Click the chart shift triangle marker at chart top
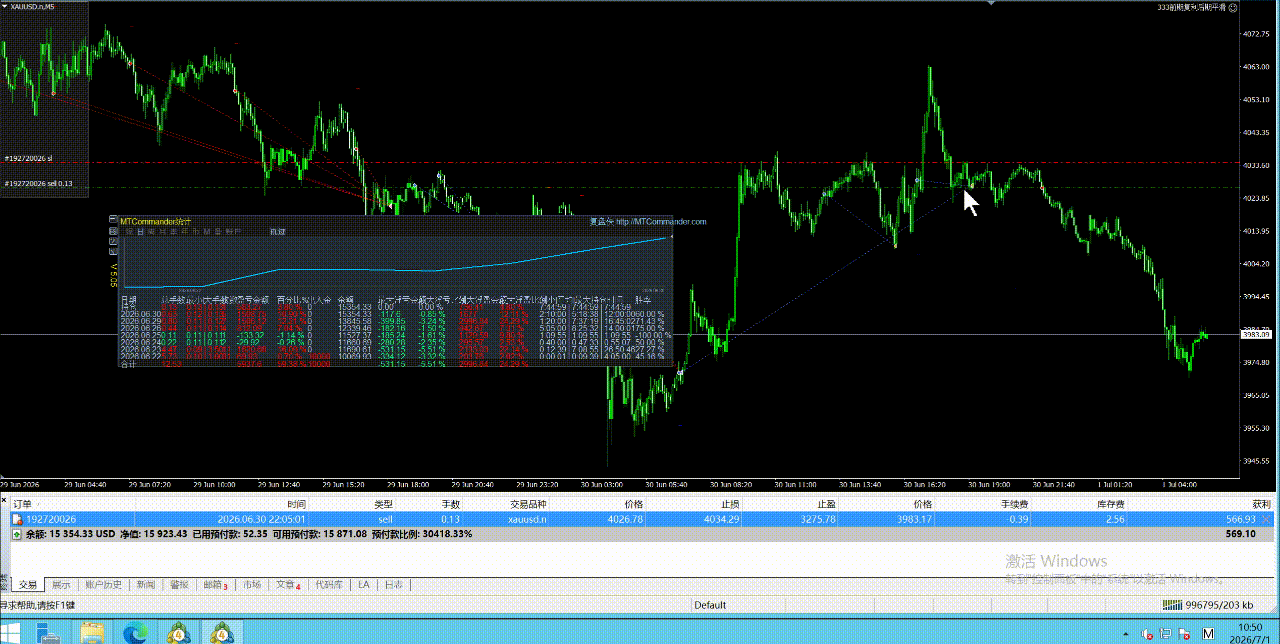The width and height of the screenshot is (1280, 644). tap(990, 4)
